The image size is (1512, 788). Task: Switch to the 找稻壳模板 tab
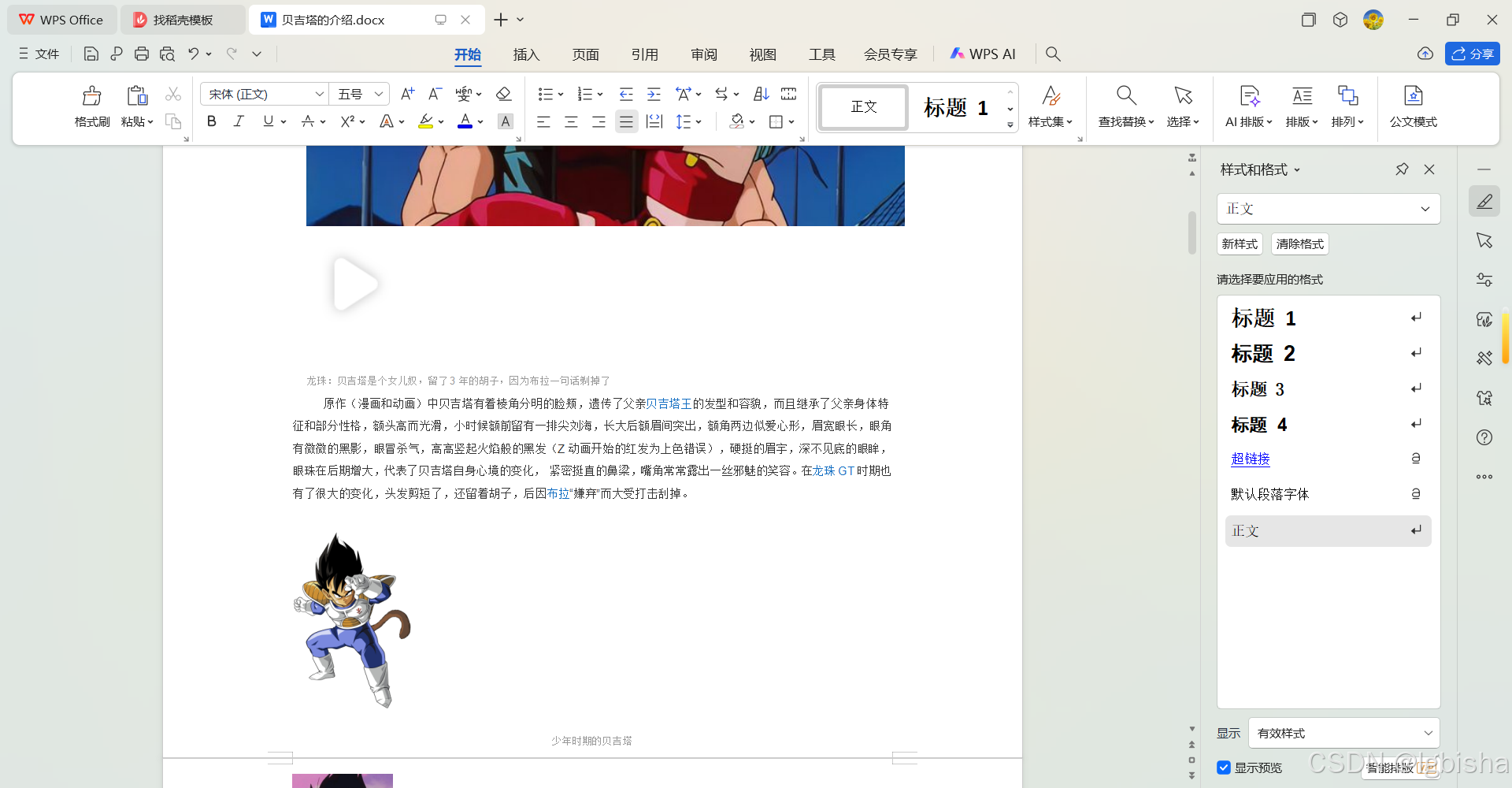(x=183, y=20)
